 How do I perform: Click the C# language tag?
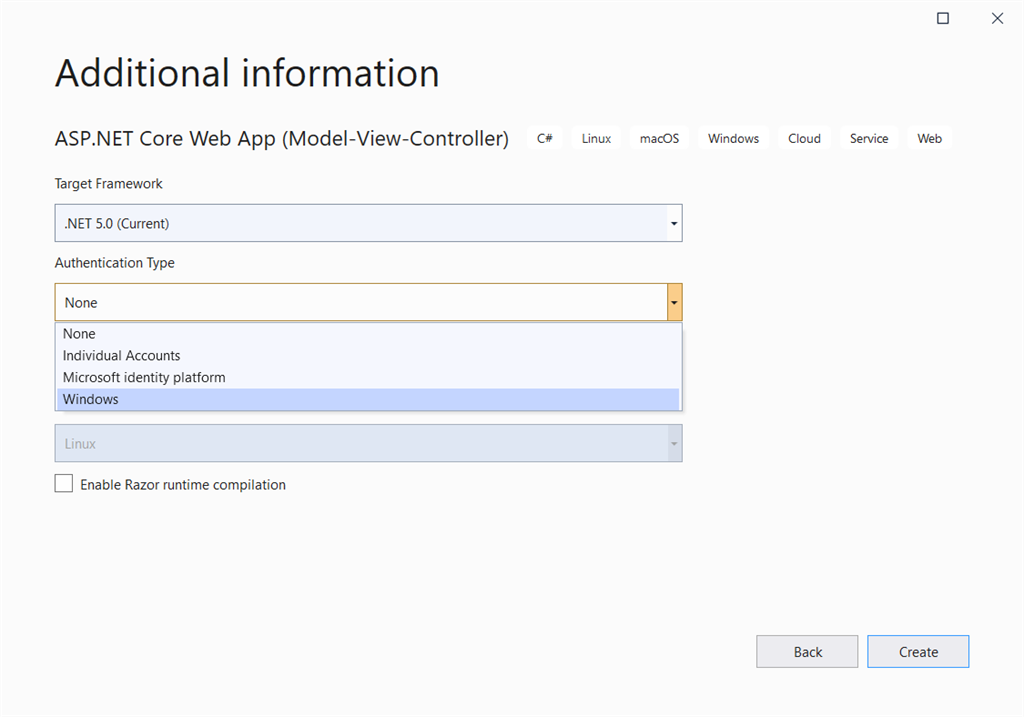(545, 139)
